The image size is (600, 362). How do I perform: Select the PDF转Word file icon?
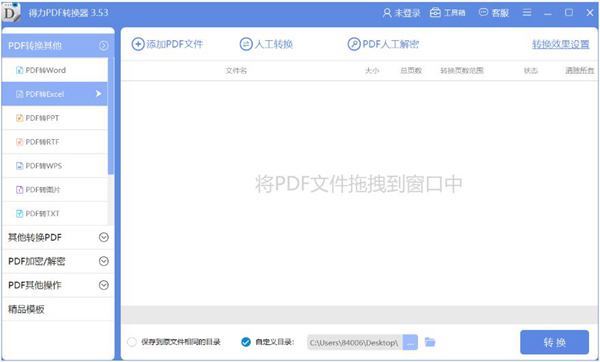(x=20, y=70)
